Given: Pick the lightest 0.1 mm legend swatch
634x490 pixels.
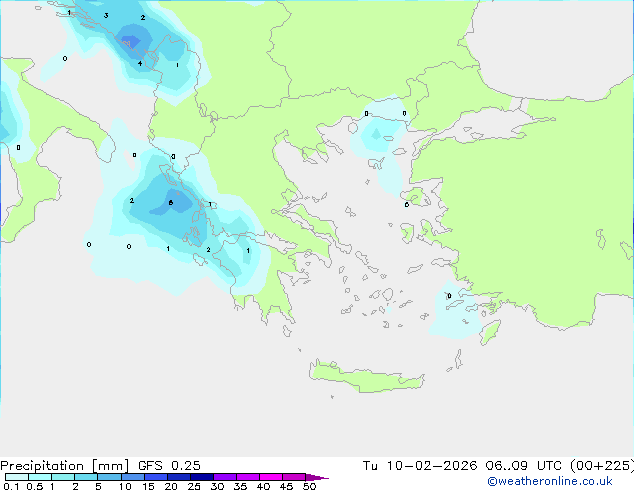Looking at the screenshot, I should pos(17,477).
